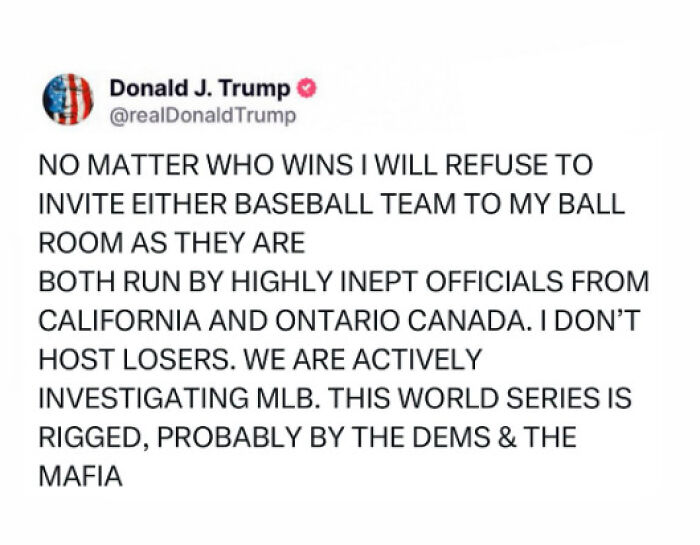Click the flag-themed profile avatar

tap(67, 100)
